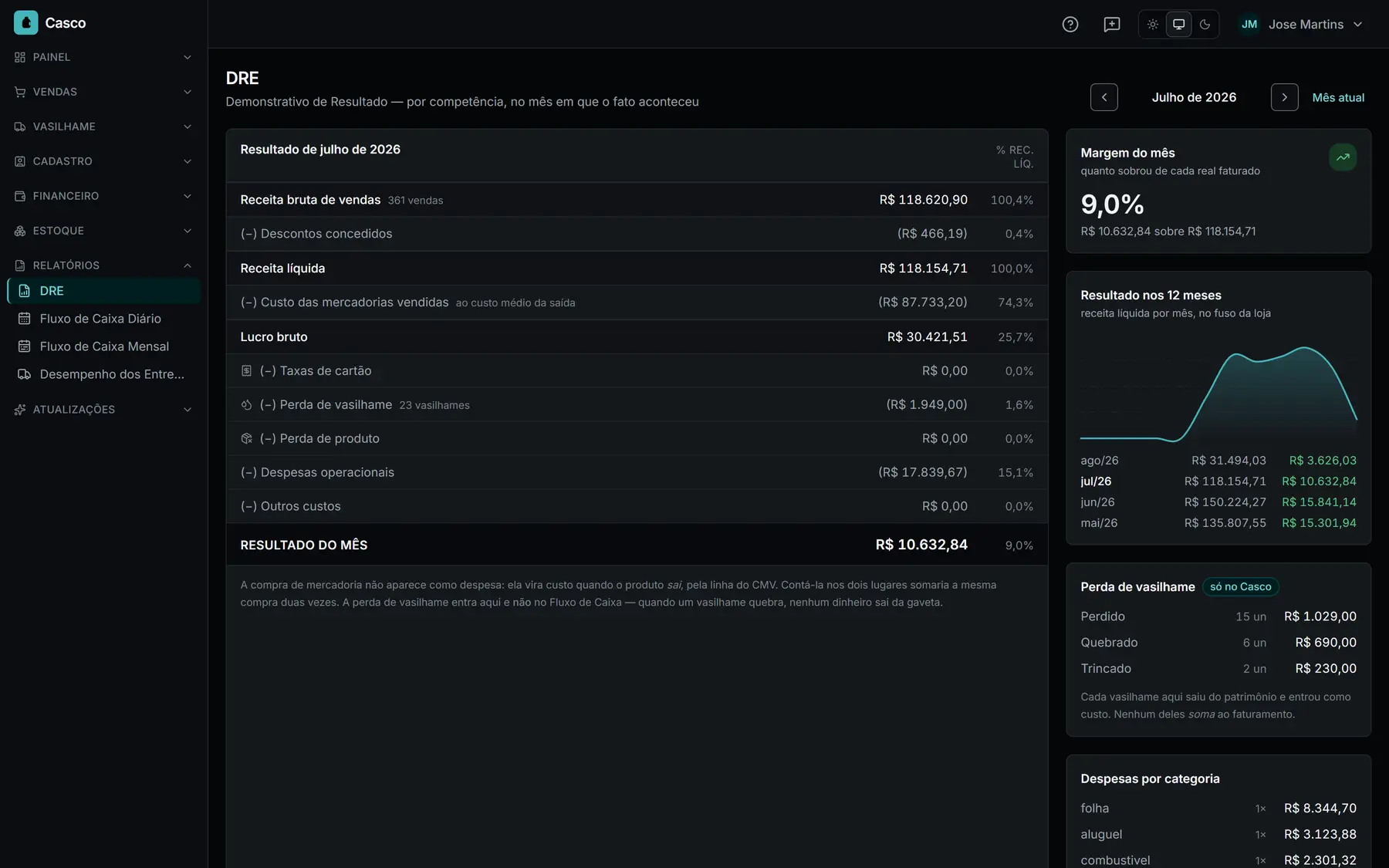The height and width of the screenshot is (868, 1389).
Task: Click the FINANCEIRO wallet icon
Action: click(20, 196)
